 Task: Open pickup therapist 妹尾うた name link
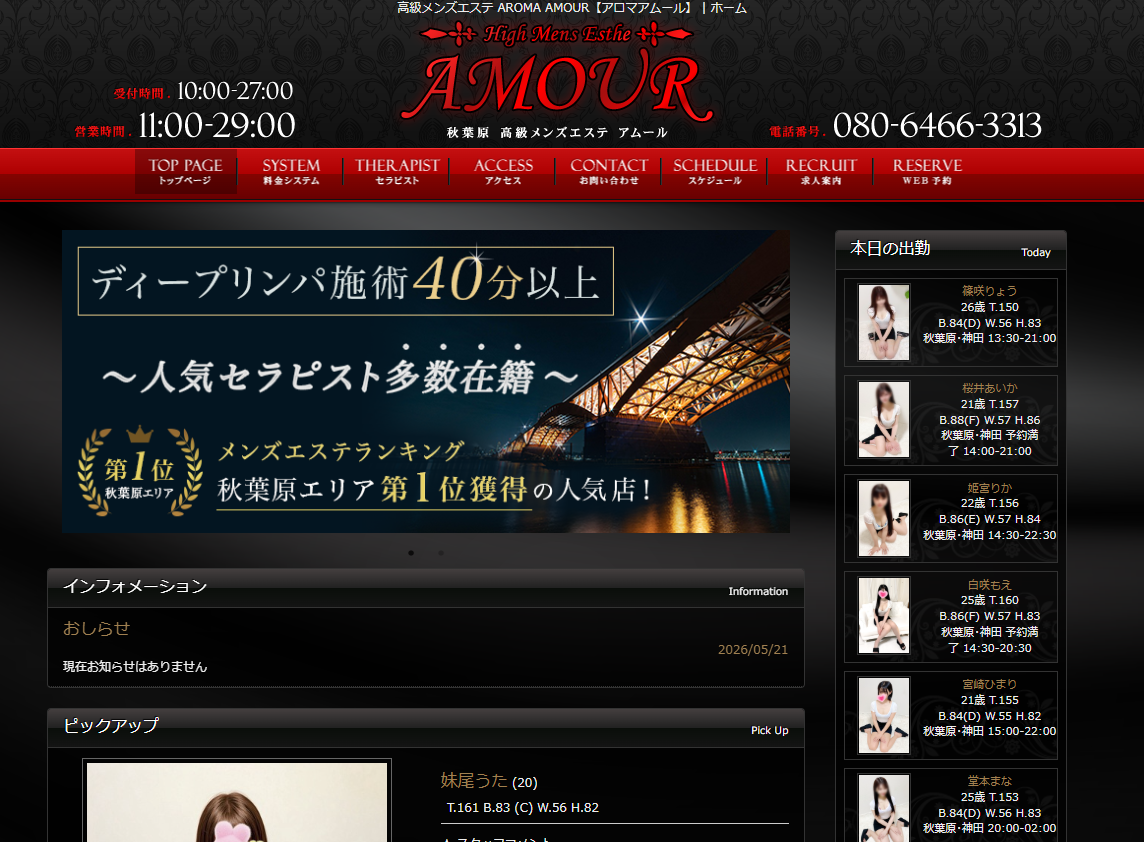[474, 781]
